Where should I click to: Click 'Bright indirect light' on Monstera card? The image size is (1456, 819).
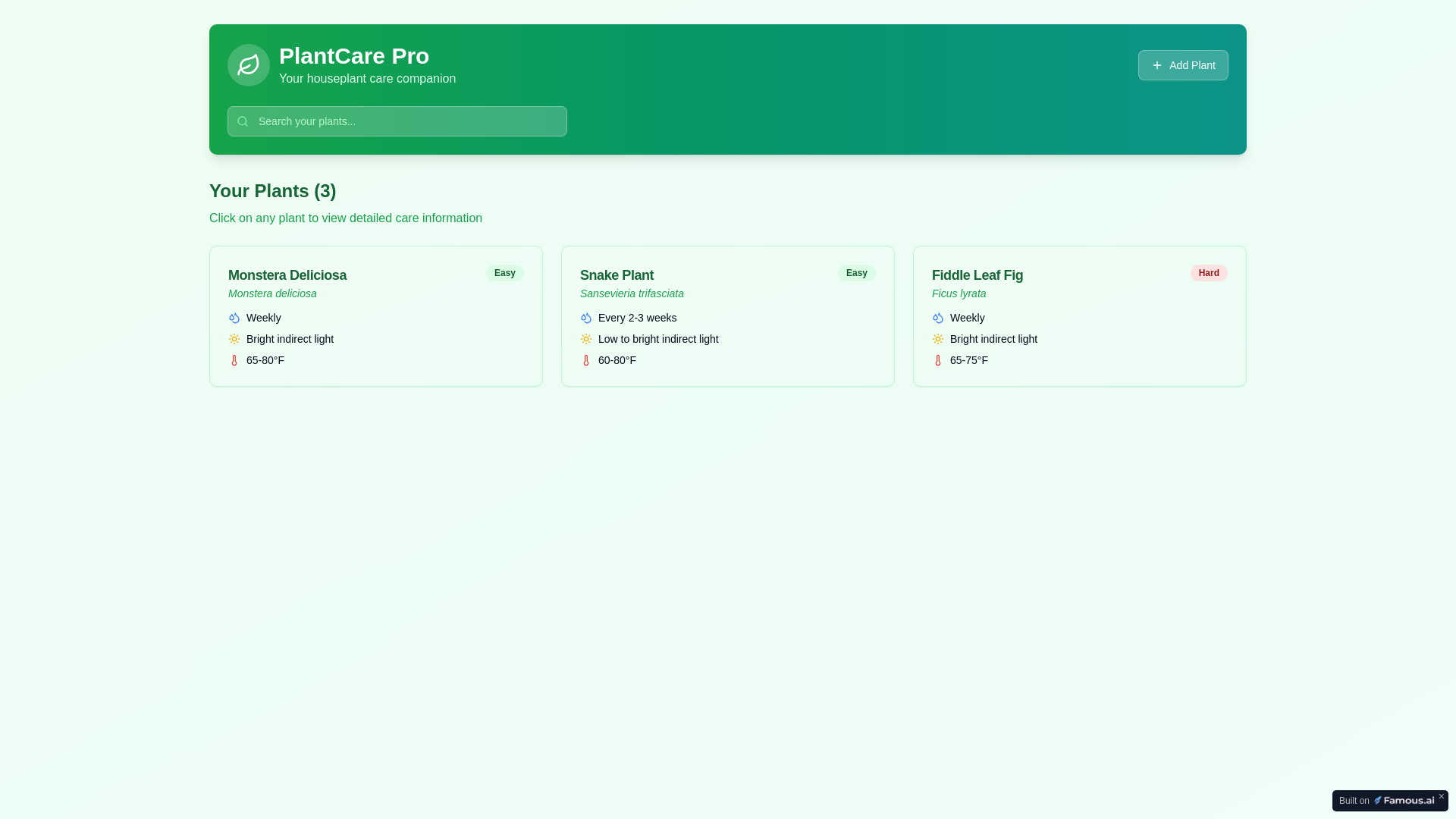290,339
